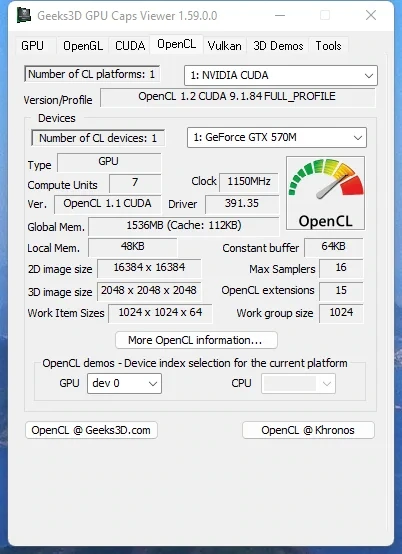Click the OpenCL demos device index selection label
The height and width of the screenshot is (554, 402).
pyautogui.click(x=195, y=363)
